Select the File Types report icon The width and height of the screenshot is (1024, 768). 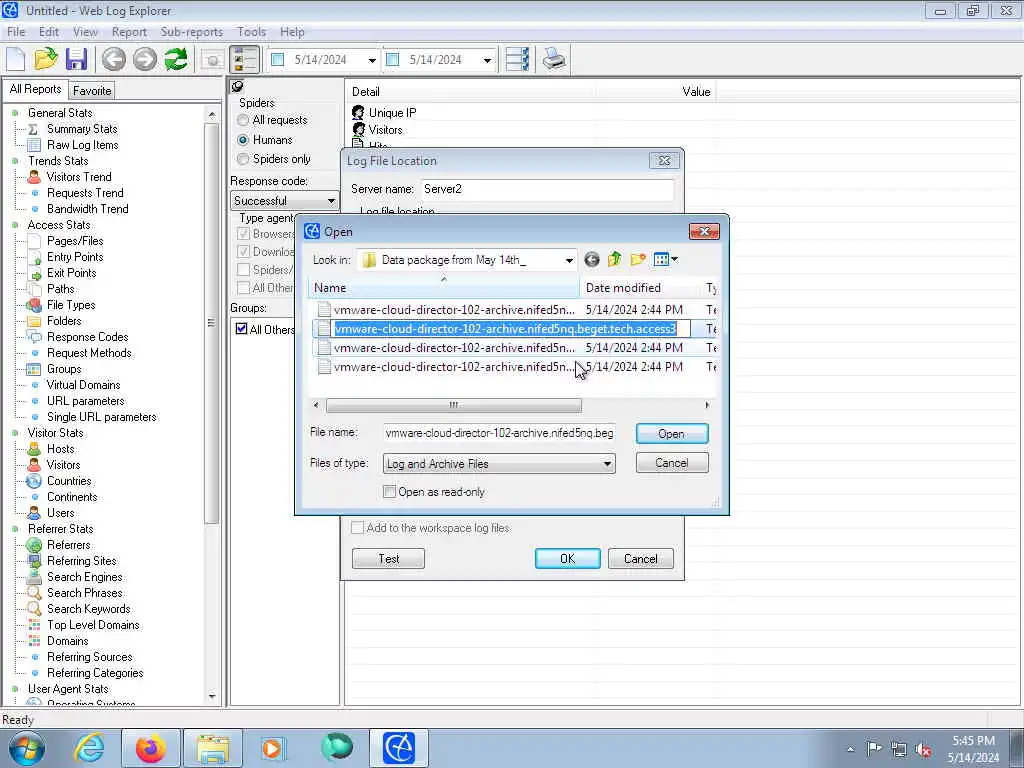pyautogui.click(x=34, y=305)
